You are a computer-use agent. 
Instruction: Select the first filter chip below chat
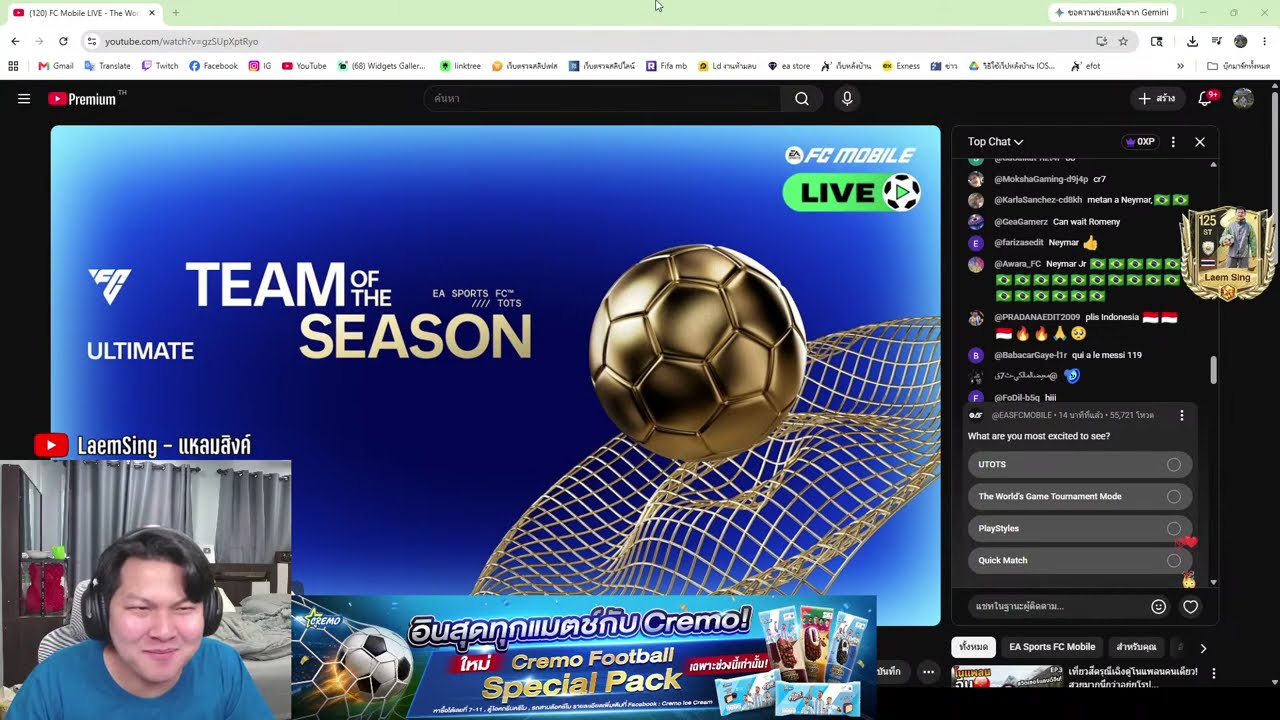pos(973,647)
